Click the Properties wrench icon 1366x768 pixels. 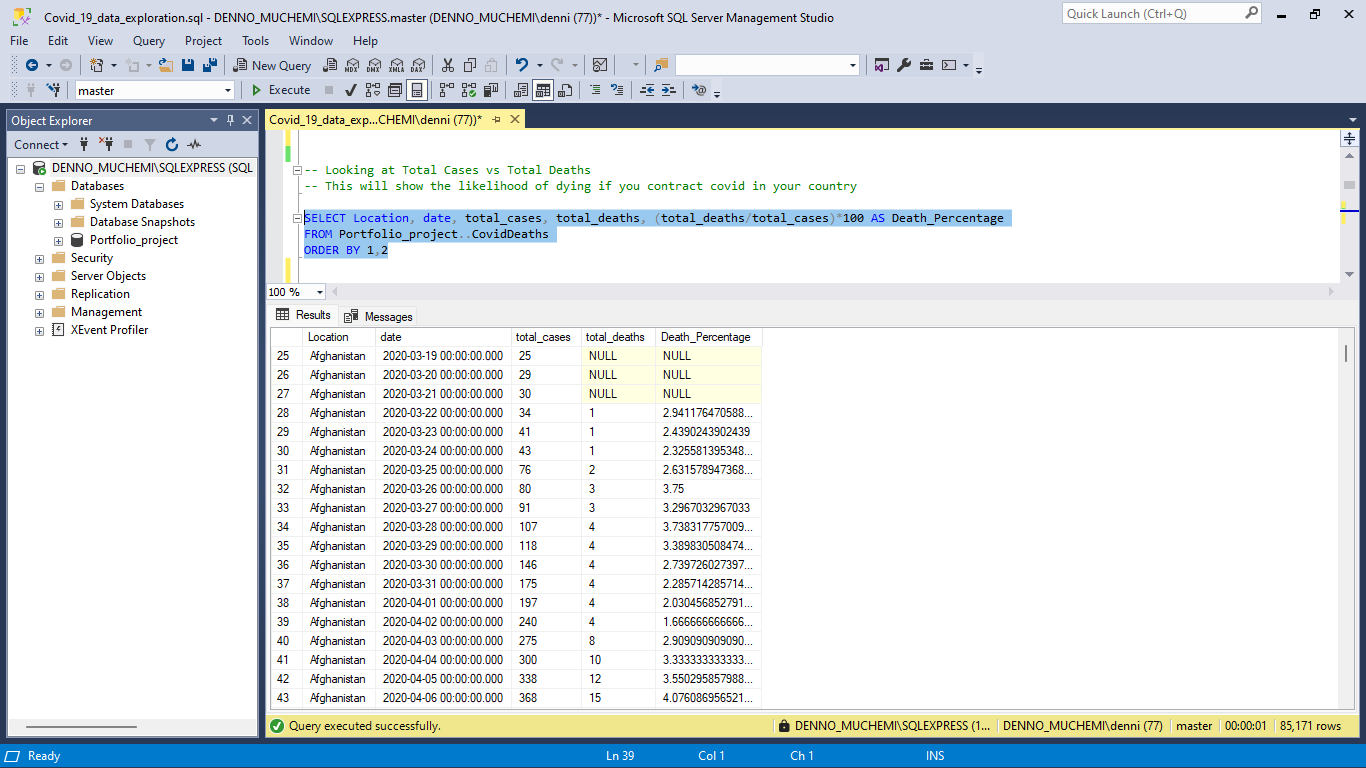(x=904, y=65)
